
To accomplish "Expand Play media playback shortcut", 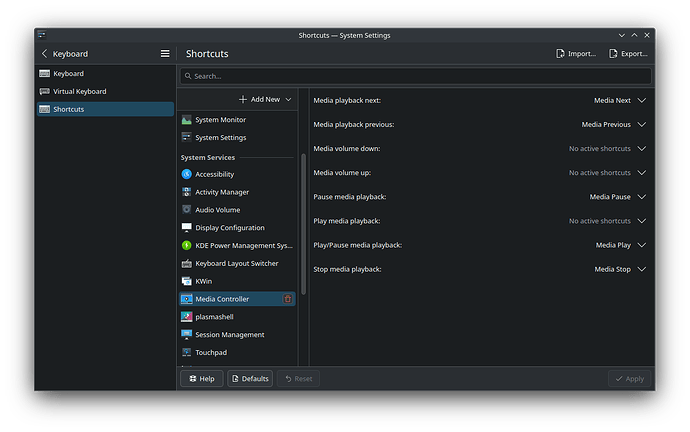I will pyautogui.click(x=642, y=221).
